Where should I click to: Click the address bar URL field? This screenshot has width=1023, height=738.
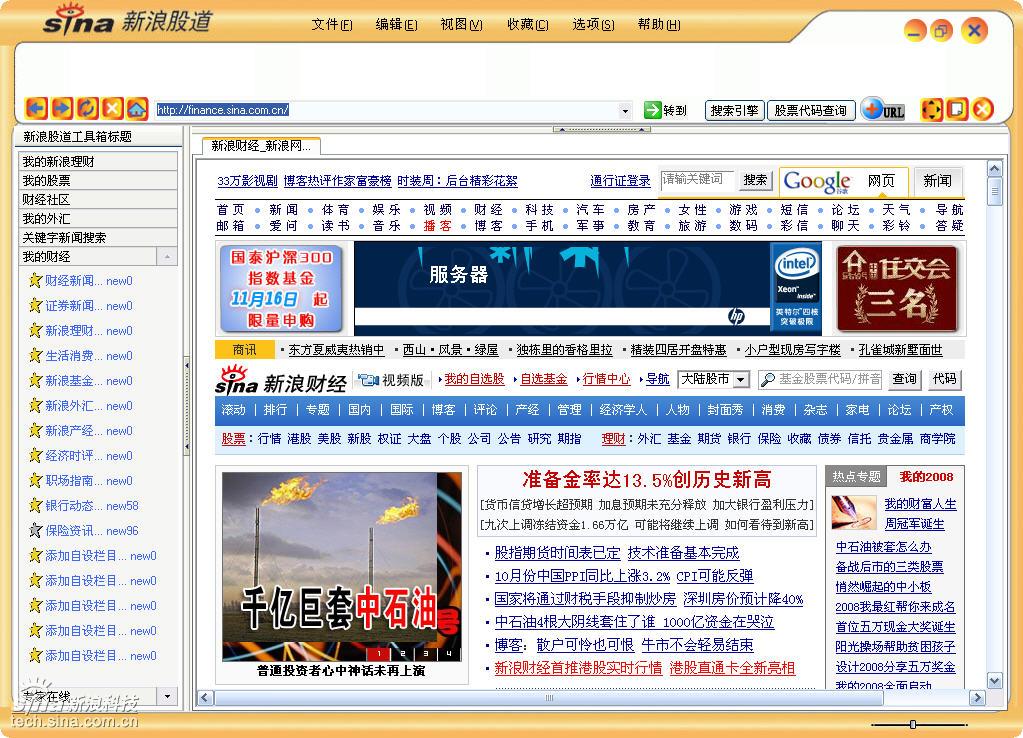[387, 110]
